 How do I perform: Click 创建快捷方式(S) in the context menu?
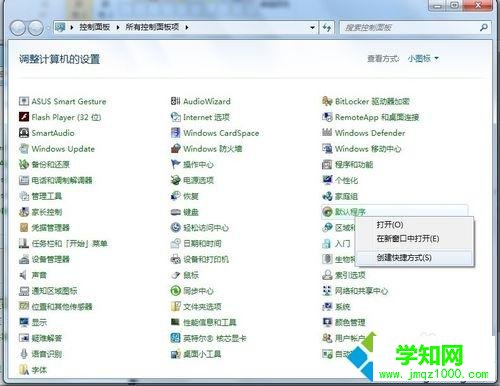click(x=414, y=257)
